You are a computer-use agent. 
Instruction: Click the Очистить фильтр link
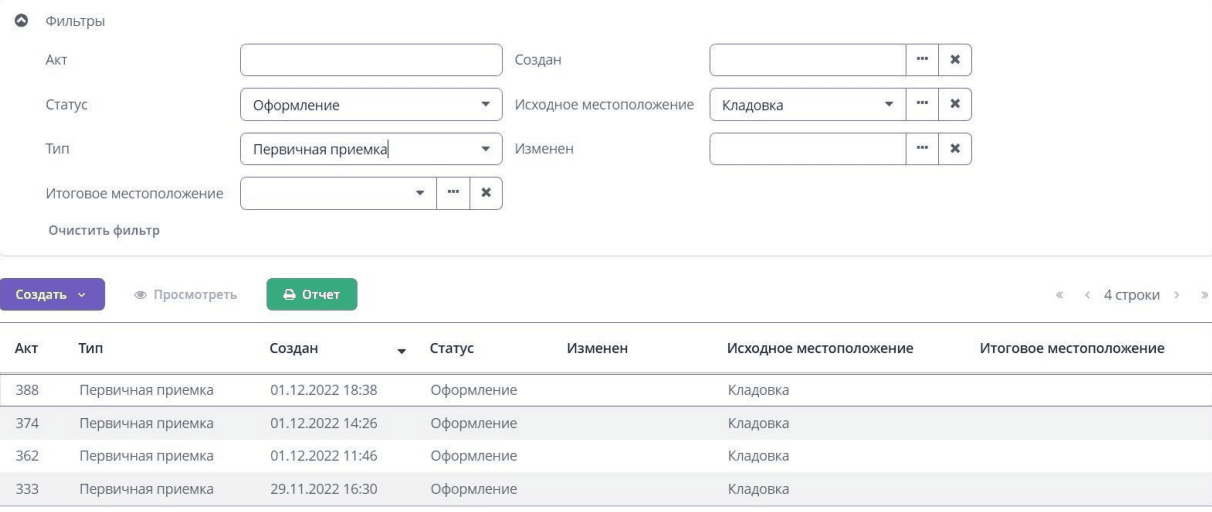click(104, 231)
